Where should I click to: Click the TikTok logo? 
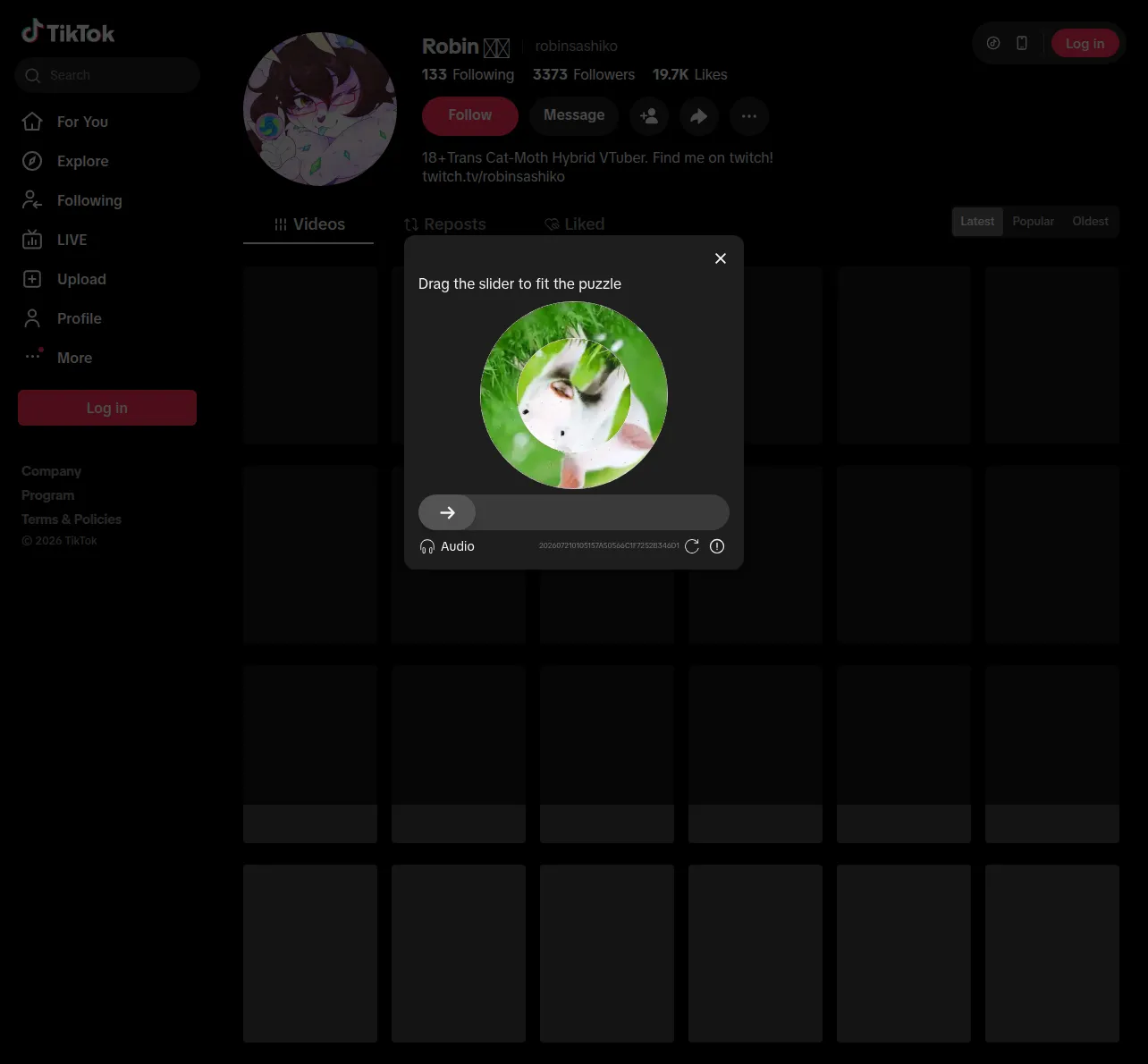coord(68,32)
